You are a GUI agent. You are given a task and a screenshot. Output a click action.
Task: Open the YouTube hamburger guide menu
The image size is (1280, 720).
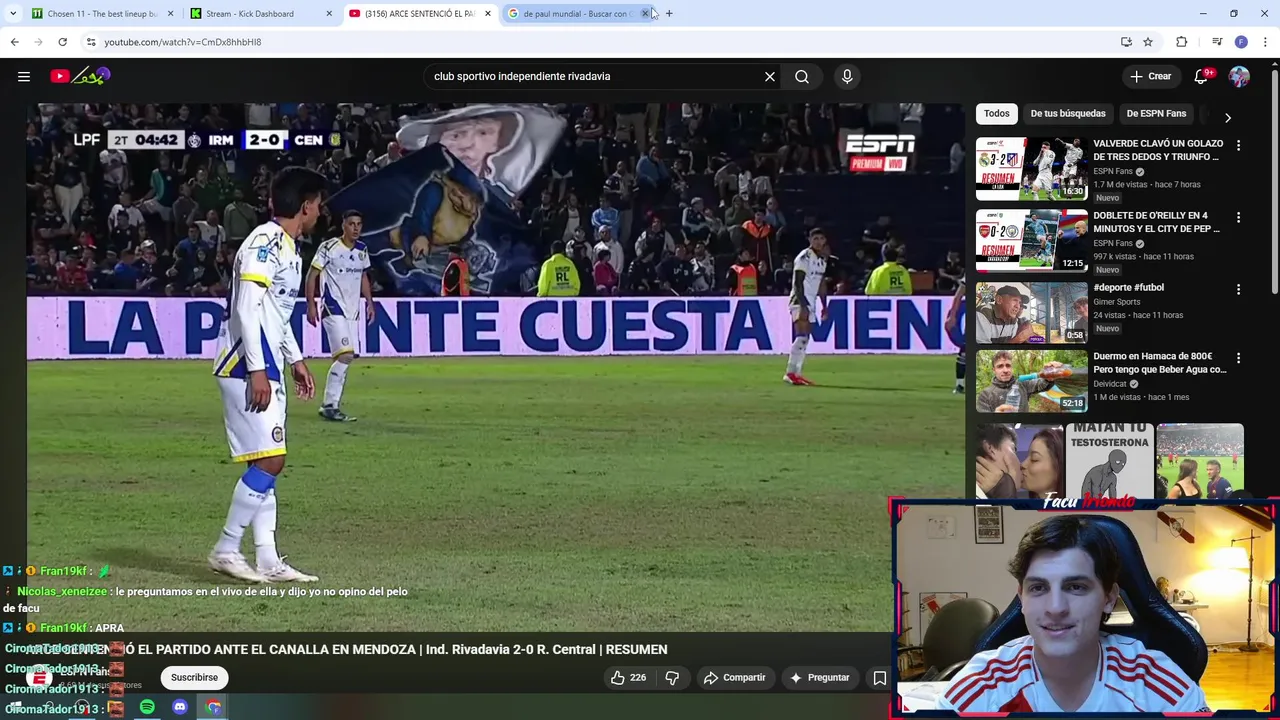(24, 76)
